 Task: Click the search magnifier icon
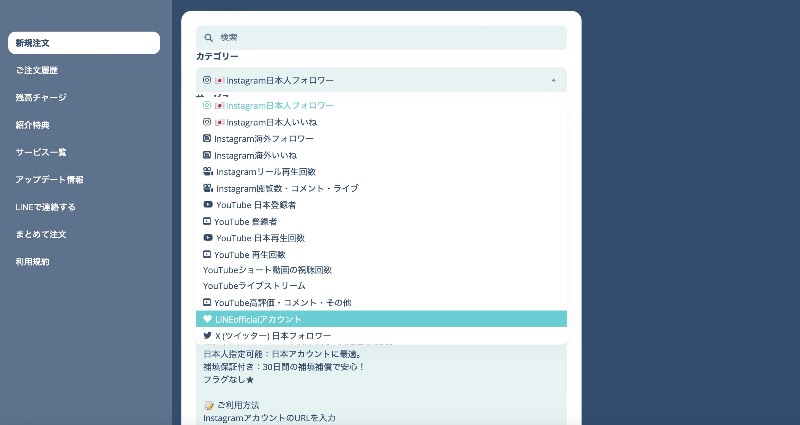click(208, 38)
